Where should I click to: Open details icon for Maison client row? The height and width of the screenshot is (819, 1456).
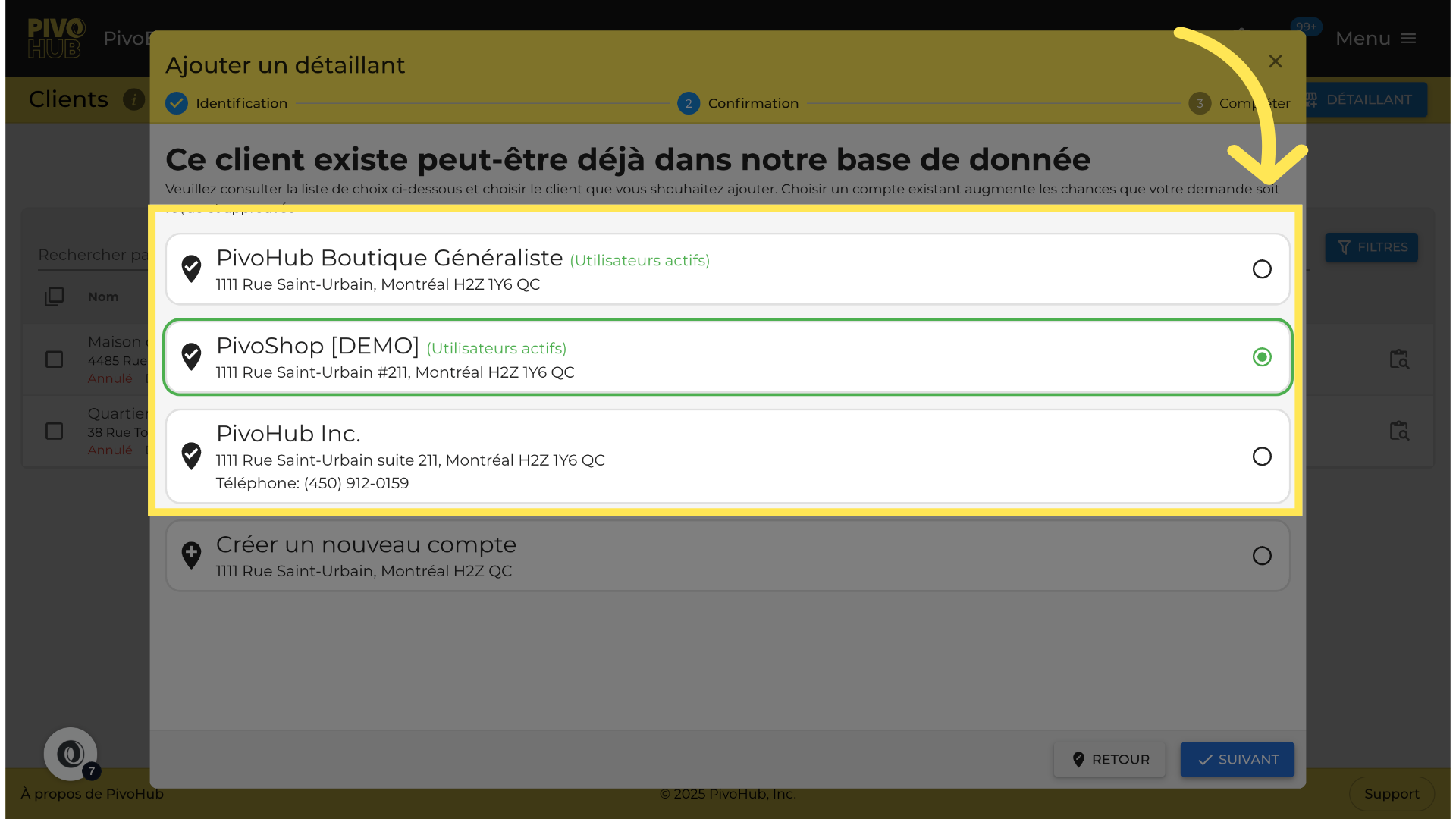[x=1399, y=359]
